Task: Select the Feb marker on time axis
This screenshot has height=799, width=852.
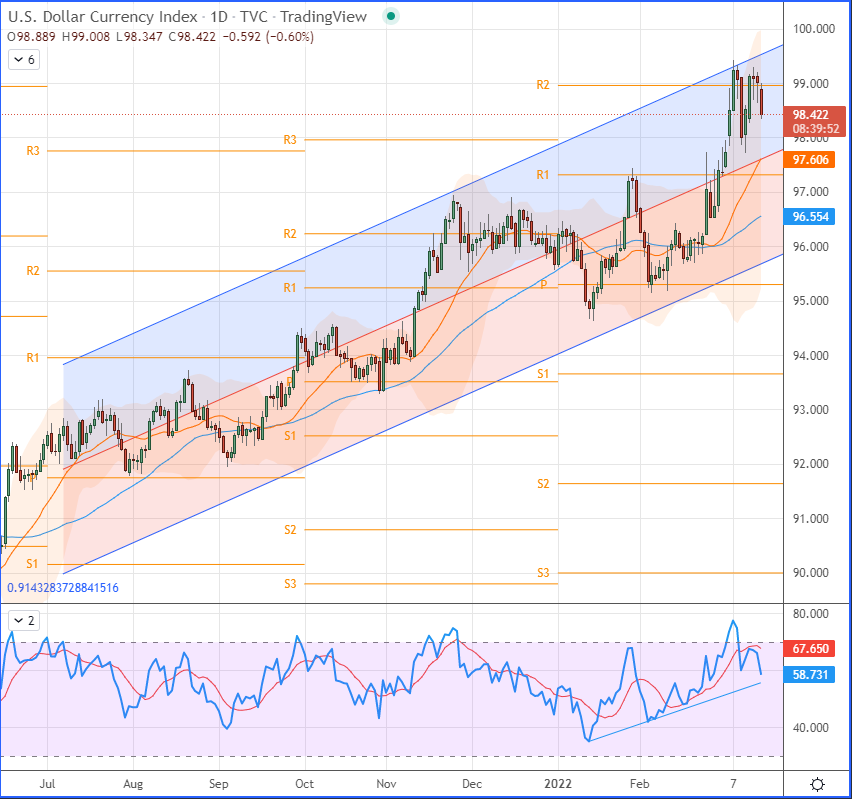Action: click(640, 784)
